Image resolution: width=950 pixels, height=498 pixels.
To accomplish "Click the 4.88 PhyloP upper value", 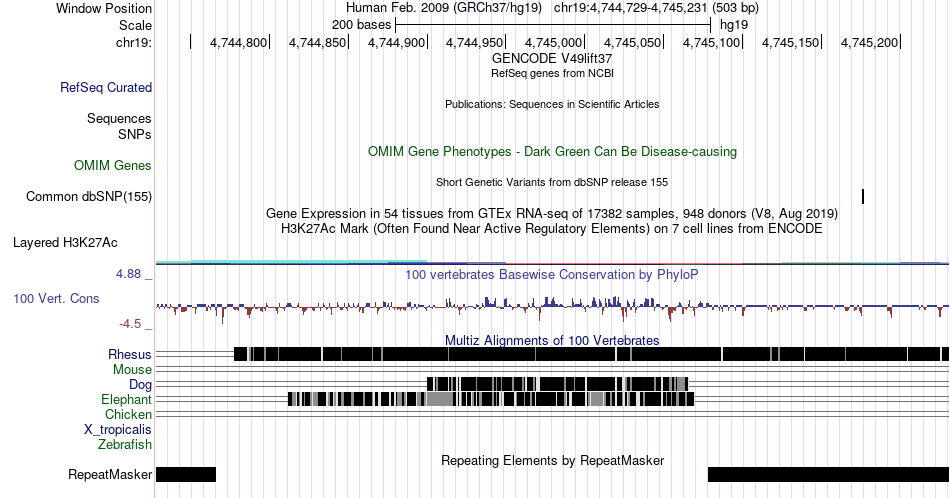I will (x=128, y=274).
